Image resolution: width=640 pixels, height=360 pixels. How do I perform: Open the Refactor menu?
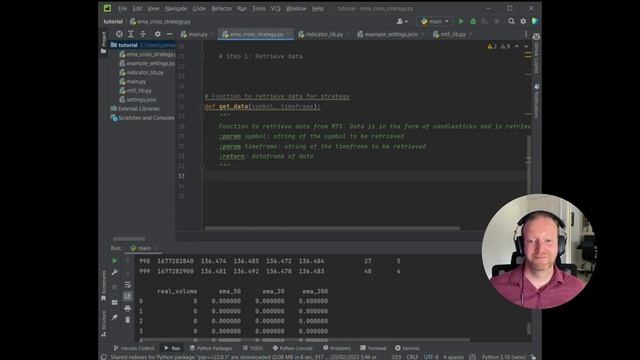222,9
